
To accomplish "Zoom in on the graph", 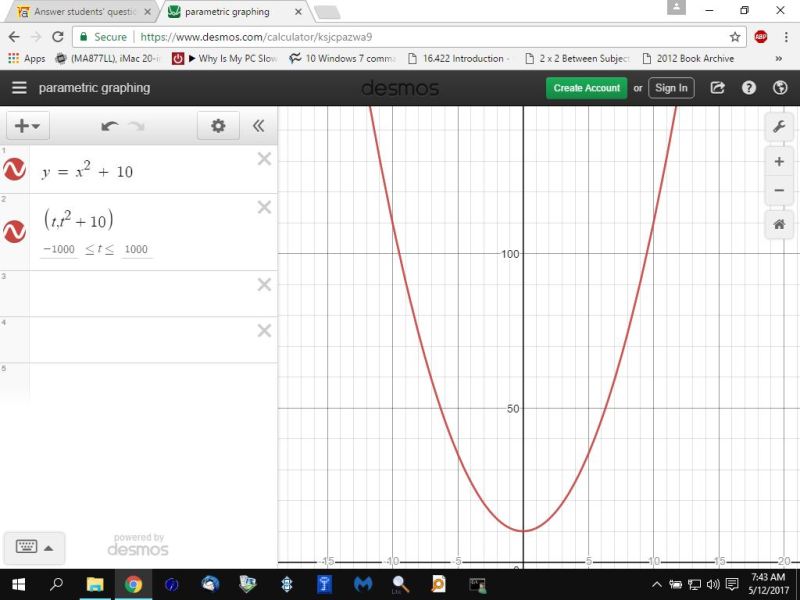I will (x=779, y=162).
